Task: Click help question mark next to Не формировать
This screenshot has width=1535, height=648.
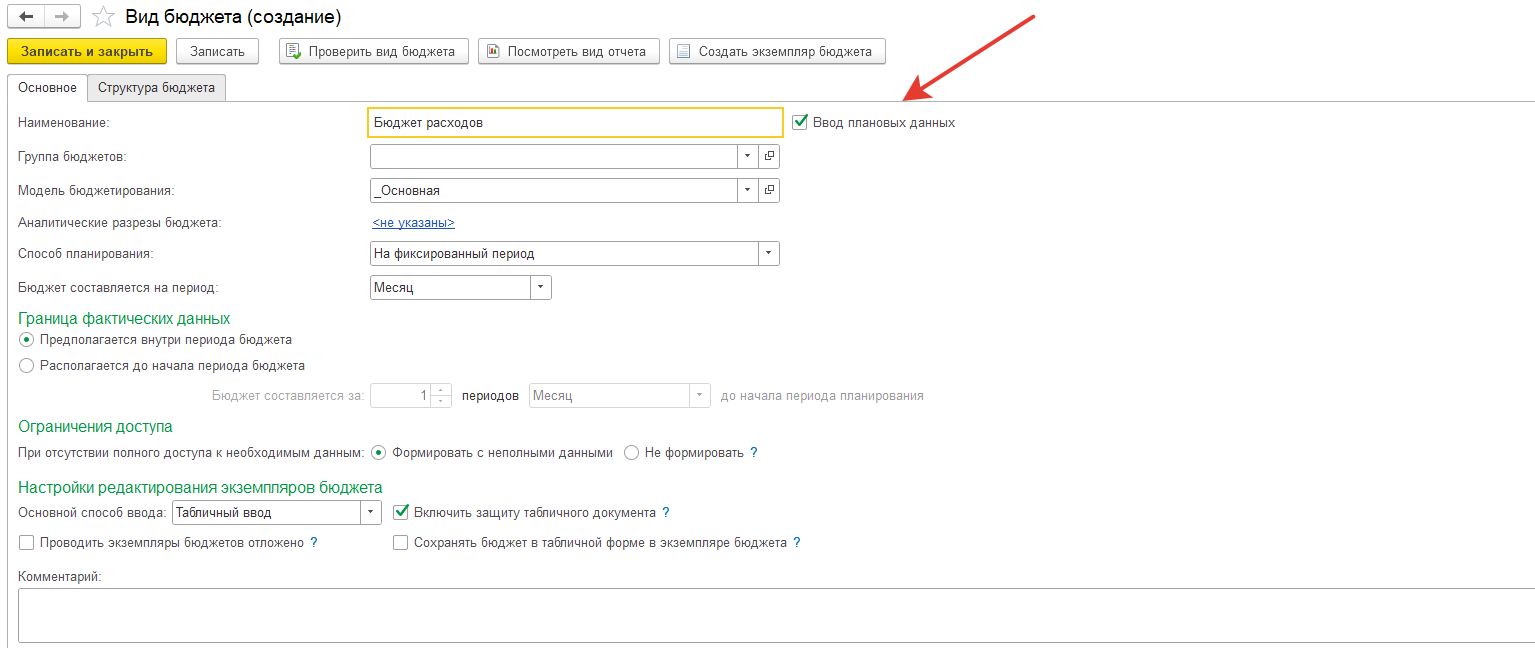Action: point(754,453)
